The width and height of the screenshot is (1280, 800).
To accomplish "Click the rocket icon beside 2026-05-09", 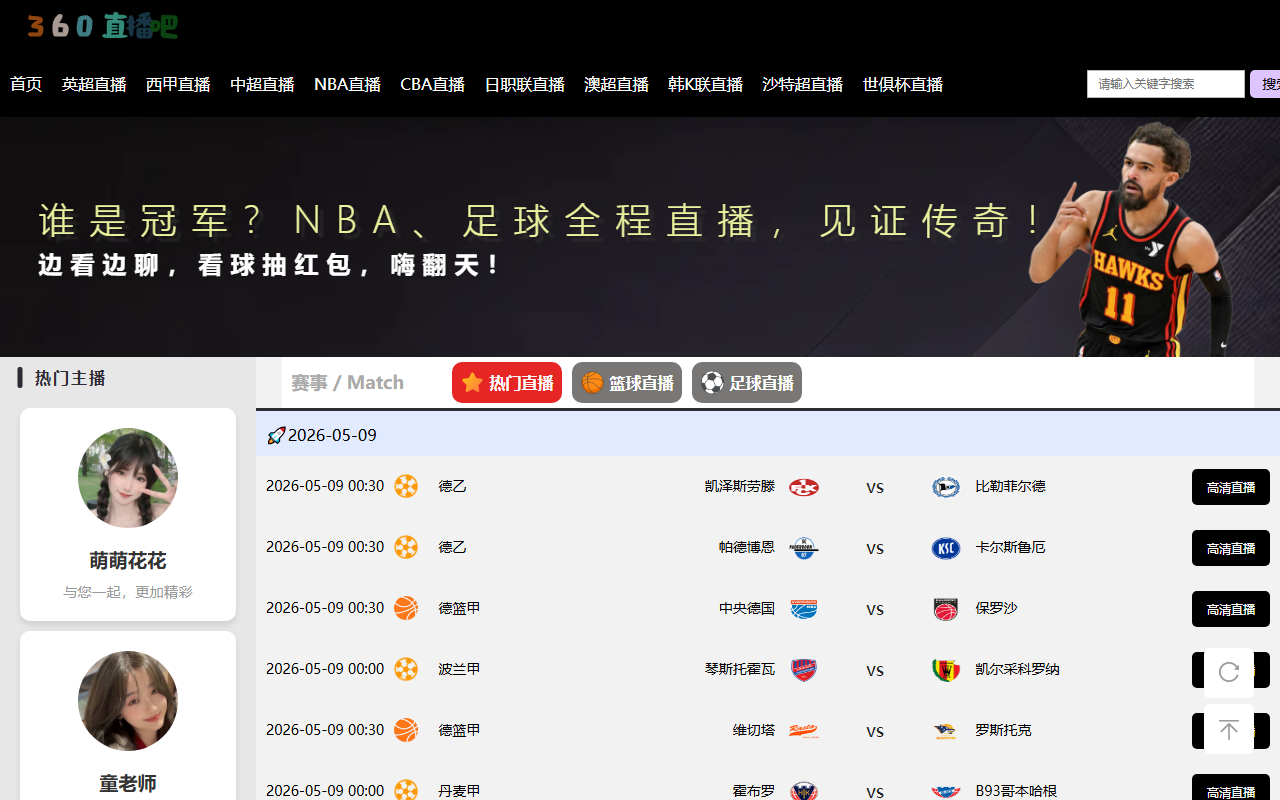I will 276,435.
